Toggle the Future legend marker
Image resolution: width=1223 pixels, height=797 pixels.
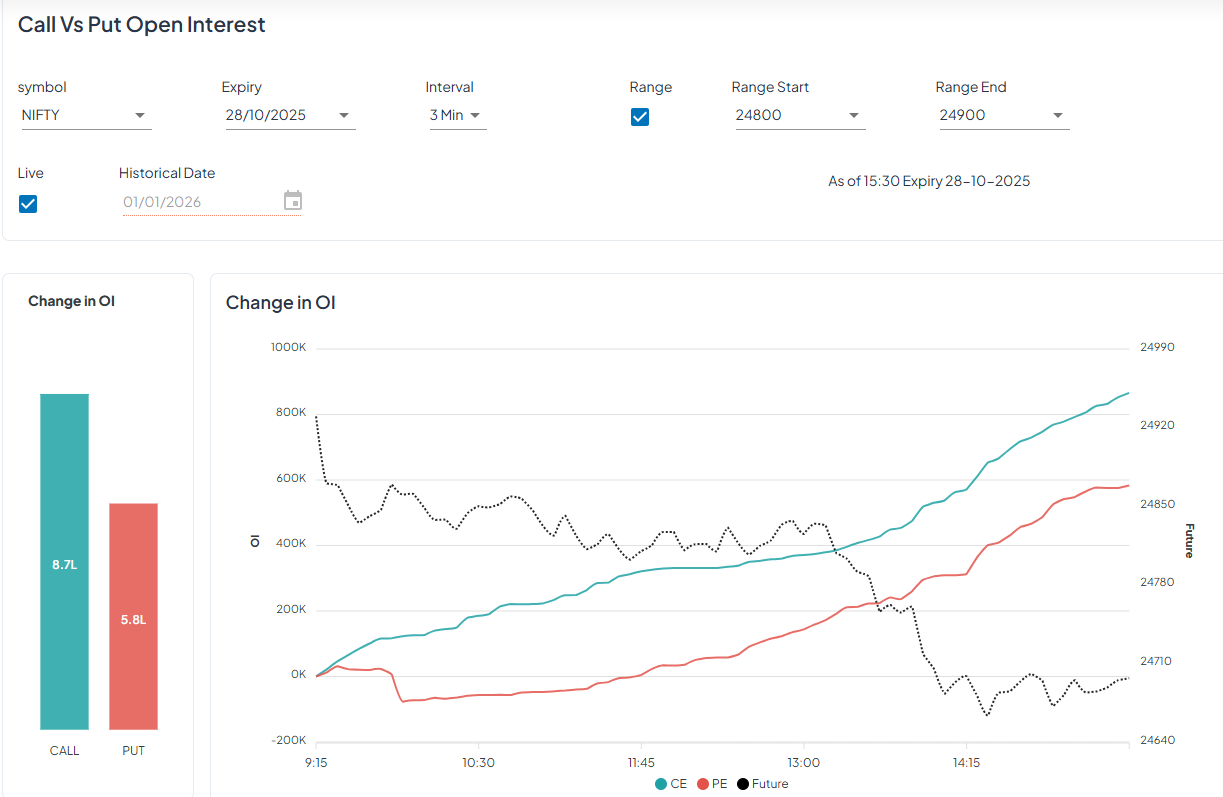(x=742, y=784)
